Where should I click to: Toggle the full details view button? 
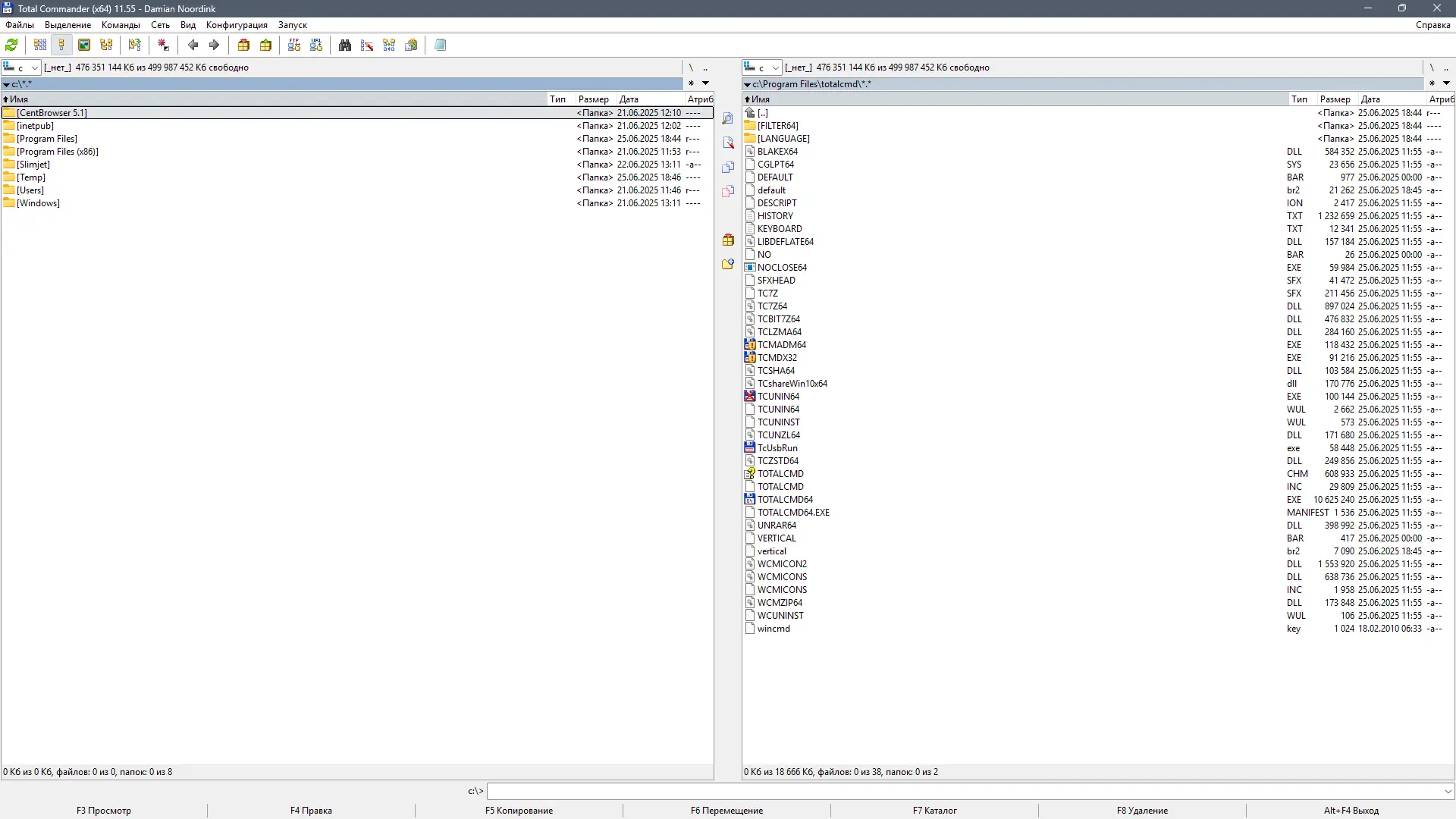tap(62, 45)
